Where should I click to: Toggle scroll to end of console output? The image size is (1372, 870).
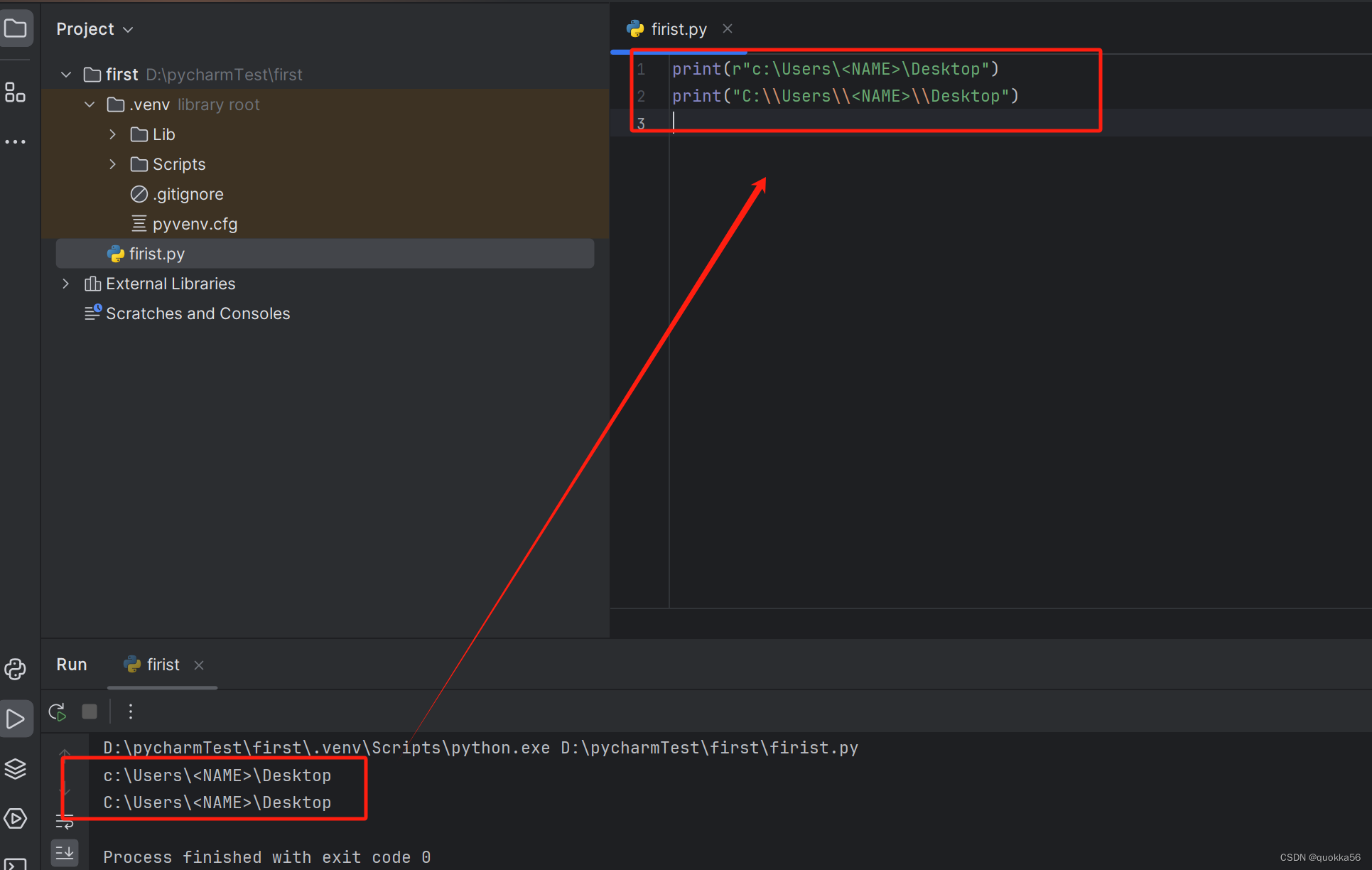pyautogui.click(x=65, y=852)
